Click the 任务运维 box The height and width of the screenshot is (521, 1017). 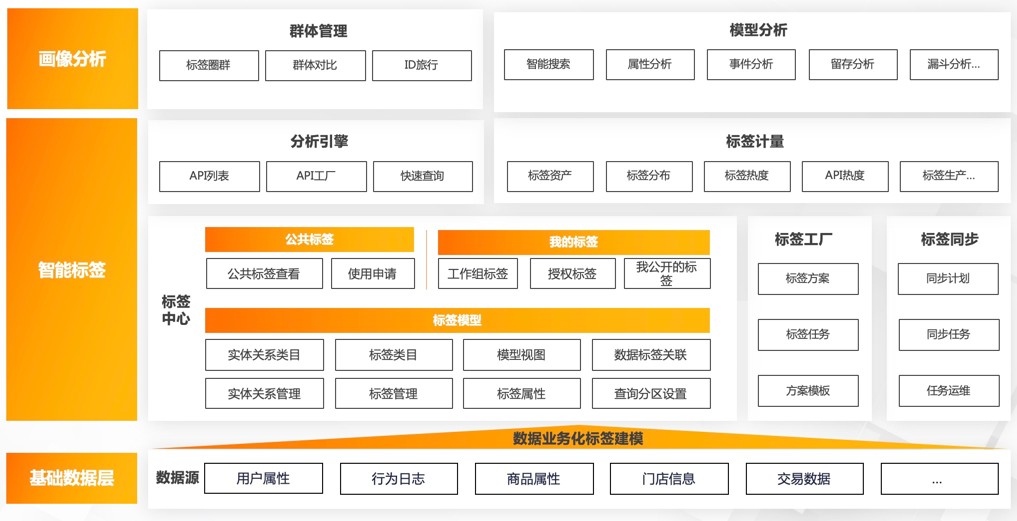(949, 391)
